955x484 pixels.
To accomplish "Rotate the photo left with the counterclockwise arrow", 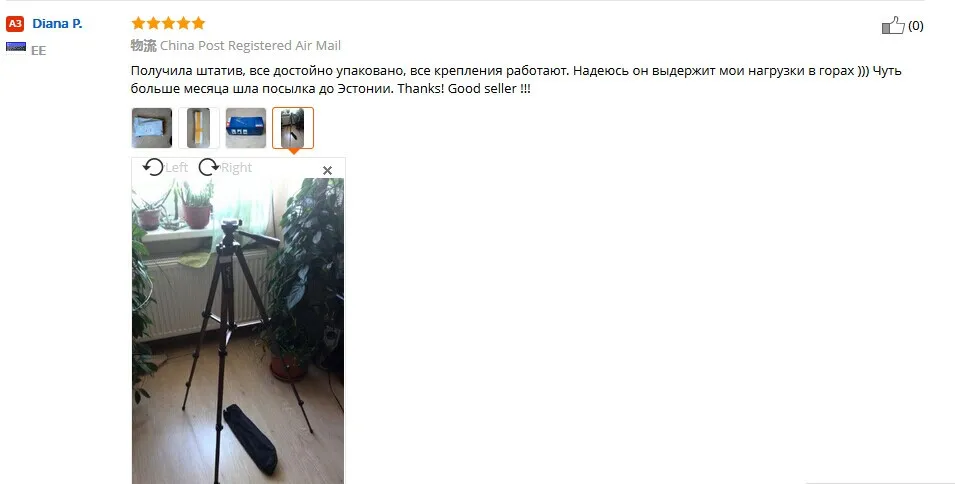I will 153,167.
